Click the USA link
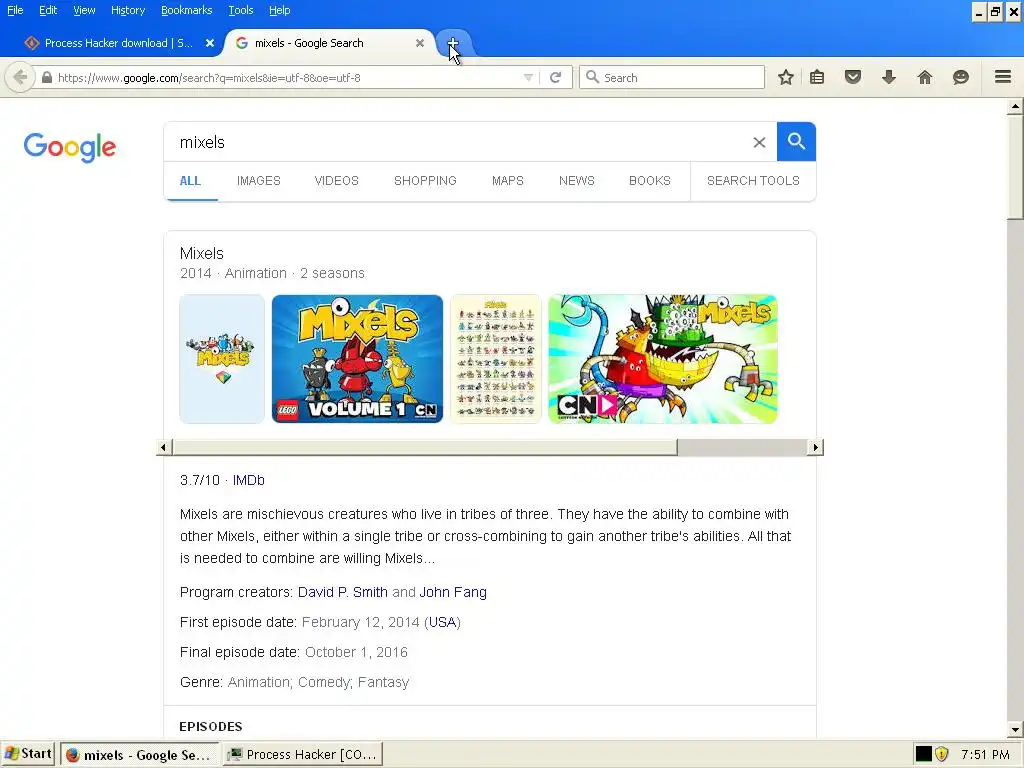 click(442, 622)
